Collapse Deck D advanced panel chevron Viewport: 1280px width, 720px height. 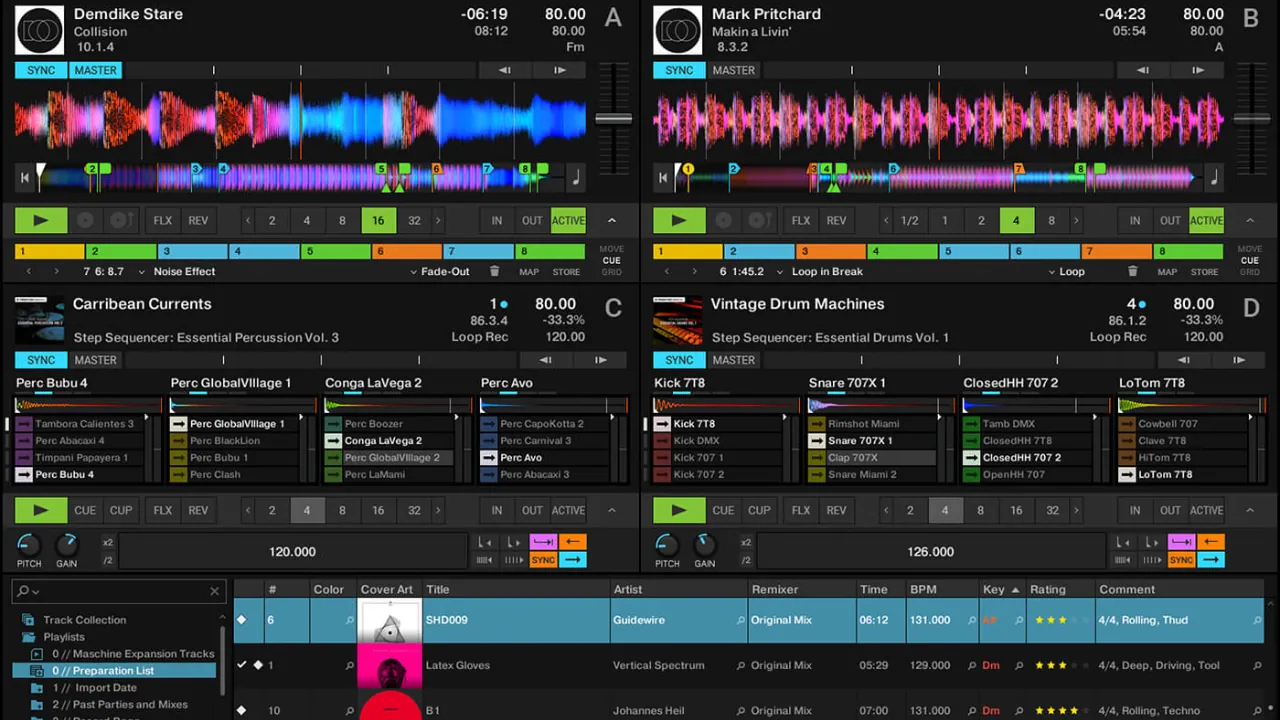point(1250,510)
